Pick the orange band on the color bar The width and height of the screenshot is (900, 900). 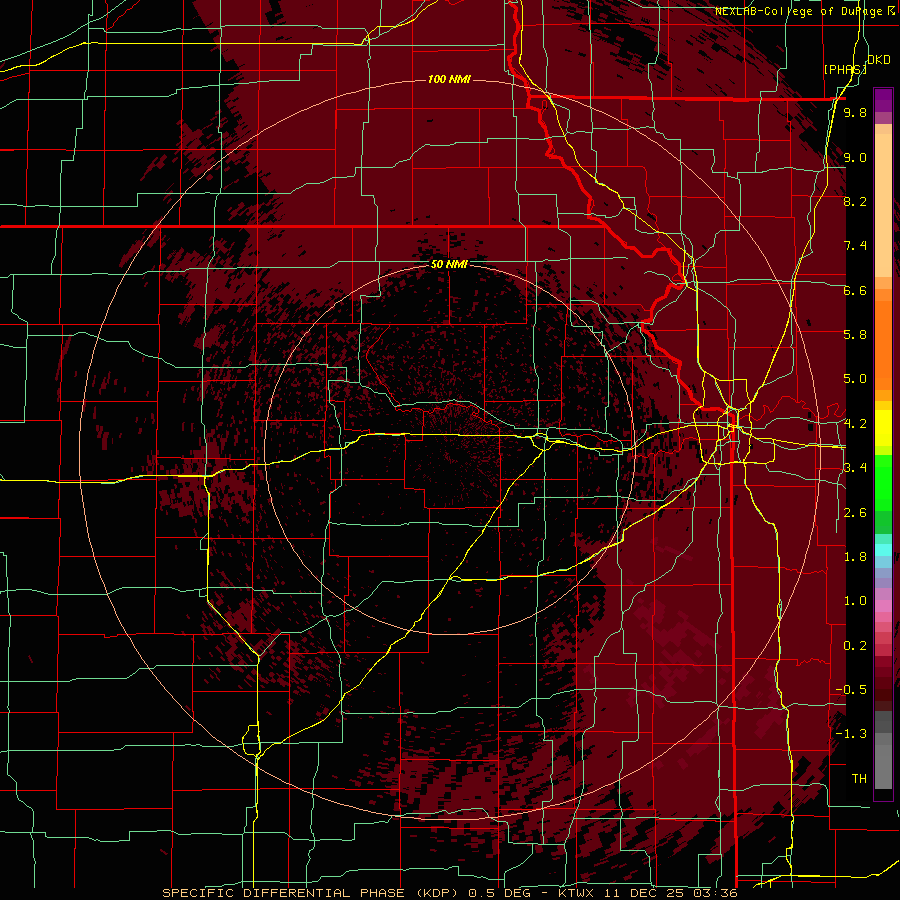883,344
